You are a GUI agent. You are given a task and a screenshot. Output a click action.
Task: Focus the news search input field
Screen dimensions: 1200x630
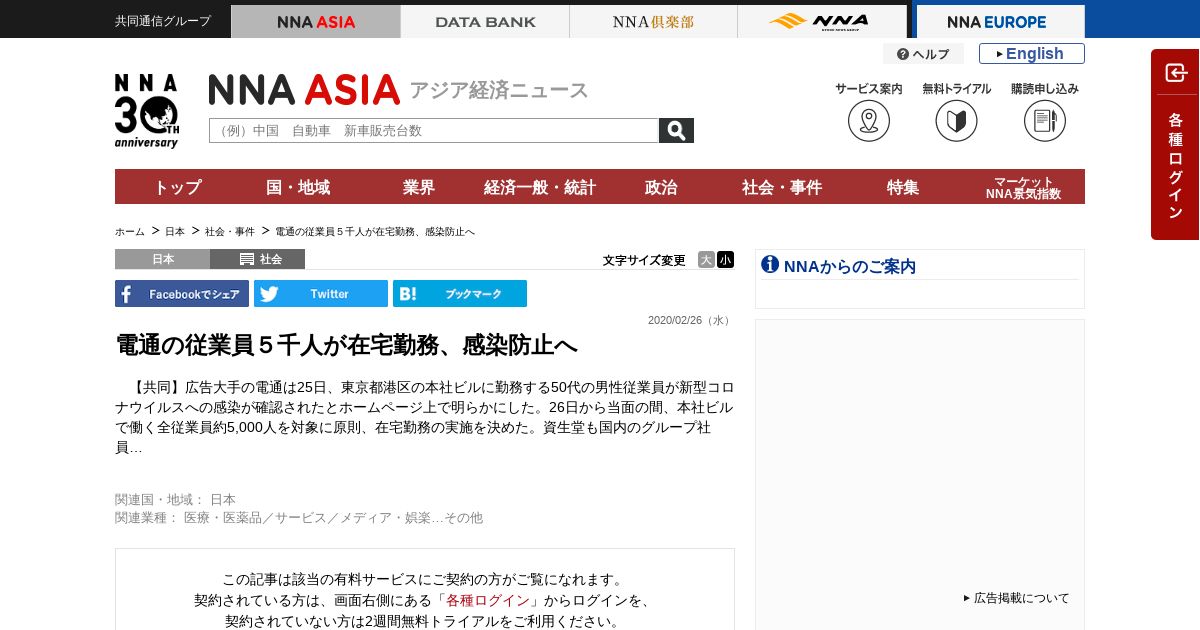pos(434,131)
